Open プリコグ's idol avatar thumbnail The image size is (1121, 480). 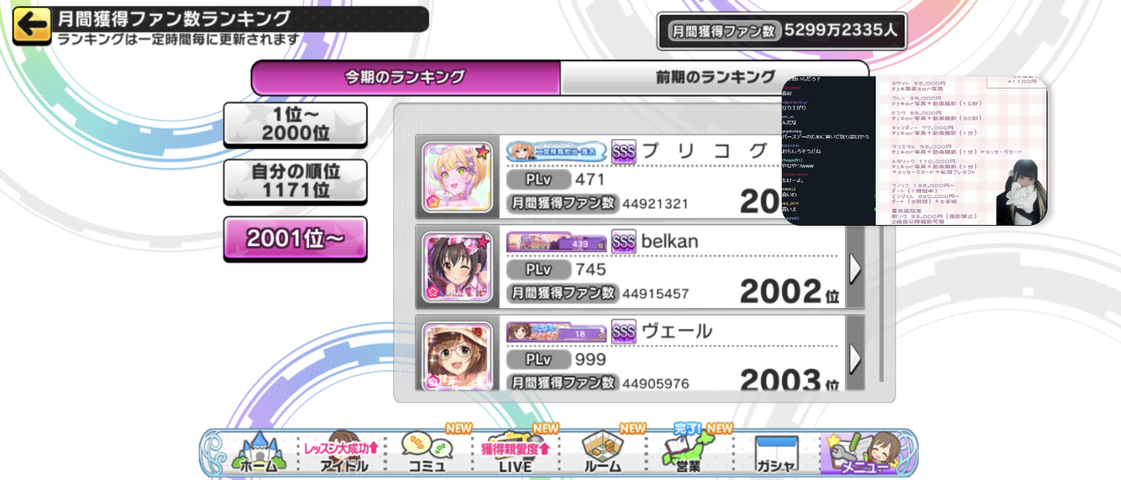click(x=458, y=177)
